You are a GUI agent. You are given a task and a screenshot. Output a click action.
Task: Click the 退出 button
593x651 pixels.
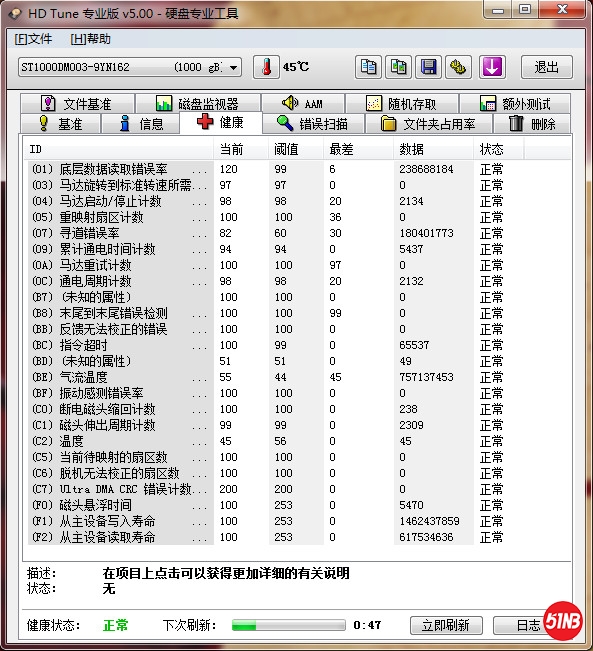[x=546, y=67]
